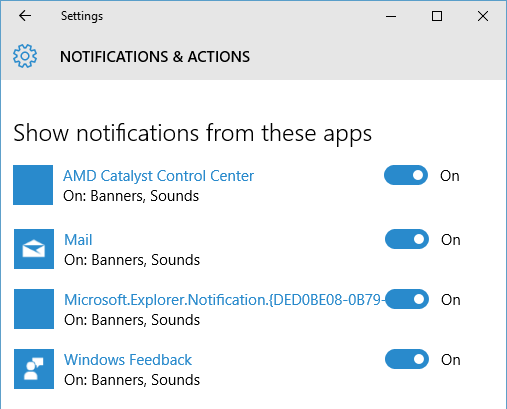Click the NOTIFICATIONS & ACTIONS header
The height and width of the screenshot is (409, 507).
tap(155, 57)
